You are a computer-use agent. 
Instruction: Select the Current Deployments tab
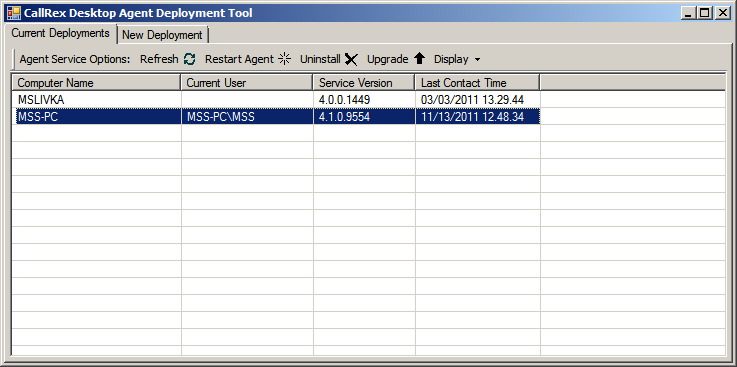point(61,34)
